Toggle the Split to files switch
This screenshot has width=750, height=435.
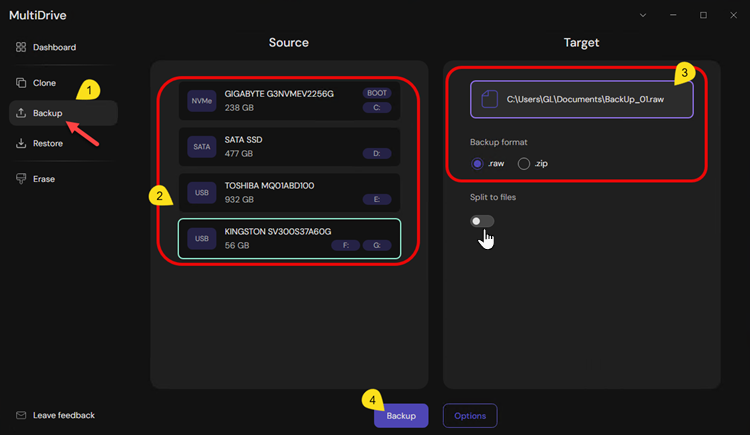(482, 221)
